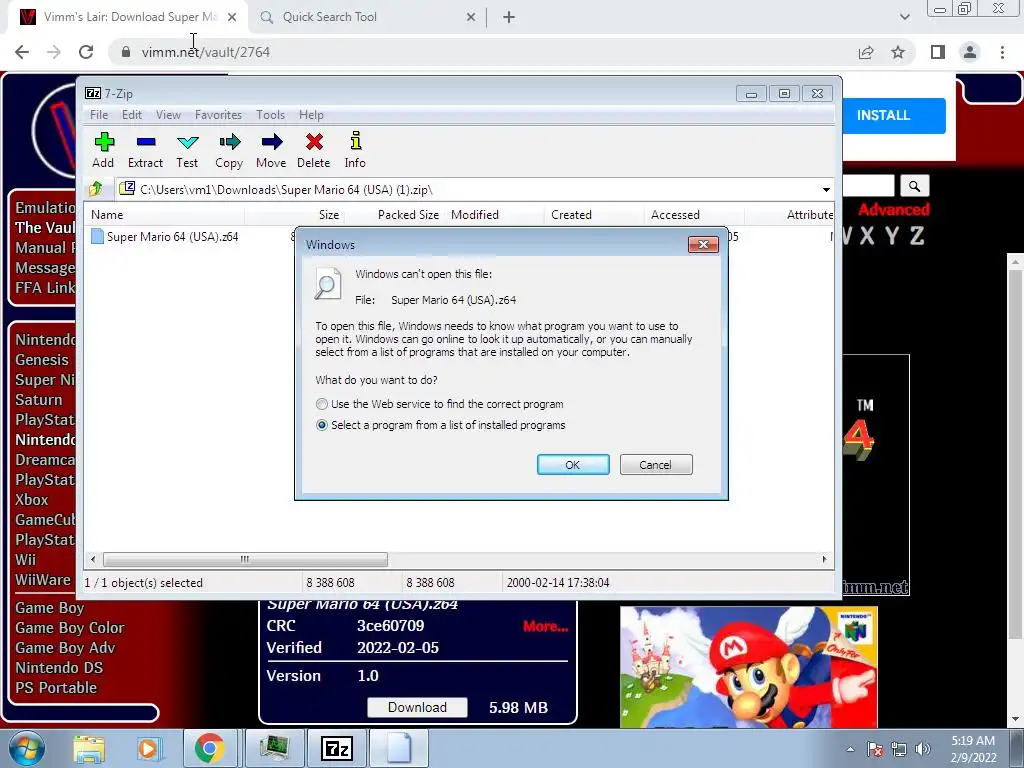Click the Chrome address bar URL
Viewport: 1024px width, 768px height.
206,52
